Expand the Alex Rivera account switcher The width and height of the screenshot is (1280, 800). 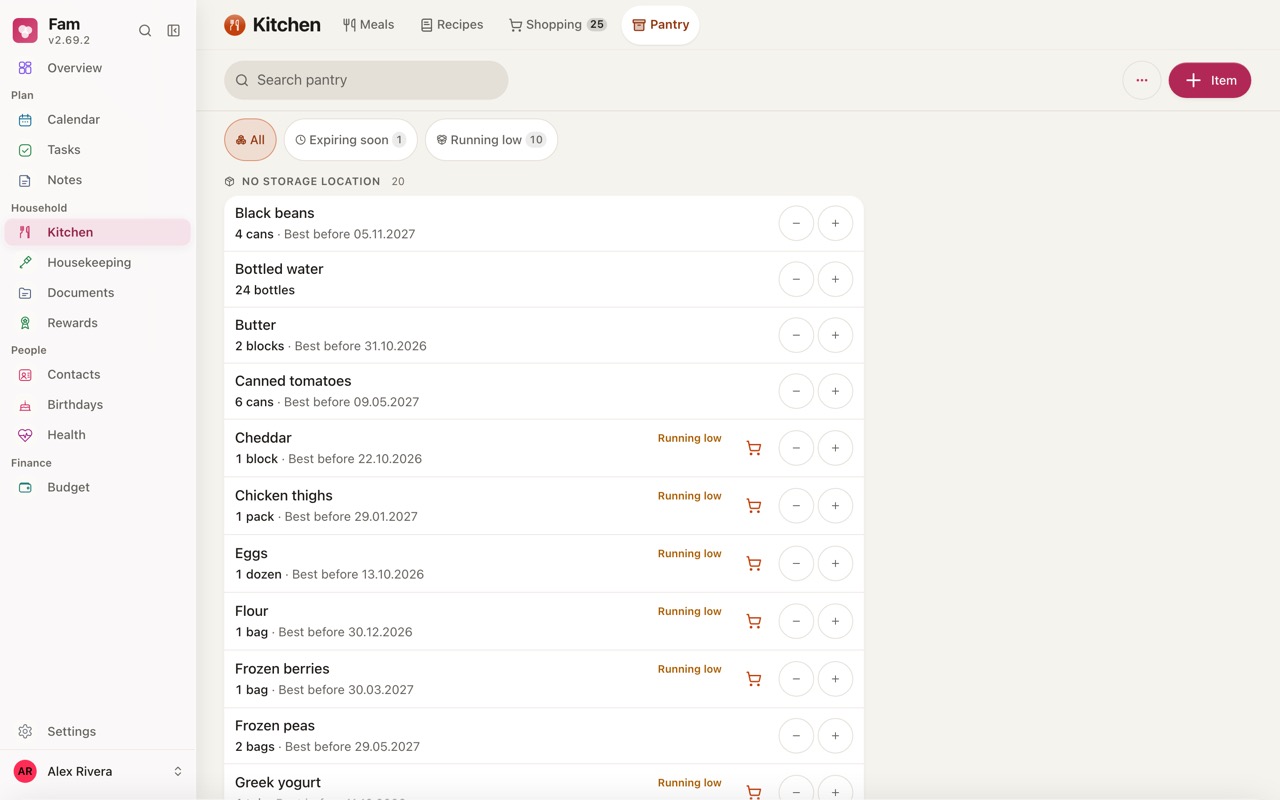[98, 772]
